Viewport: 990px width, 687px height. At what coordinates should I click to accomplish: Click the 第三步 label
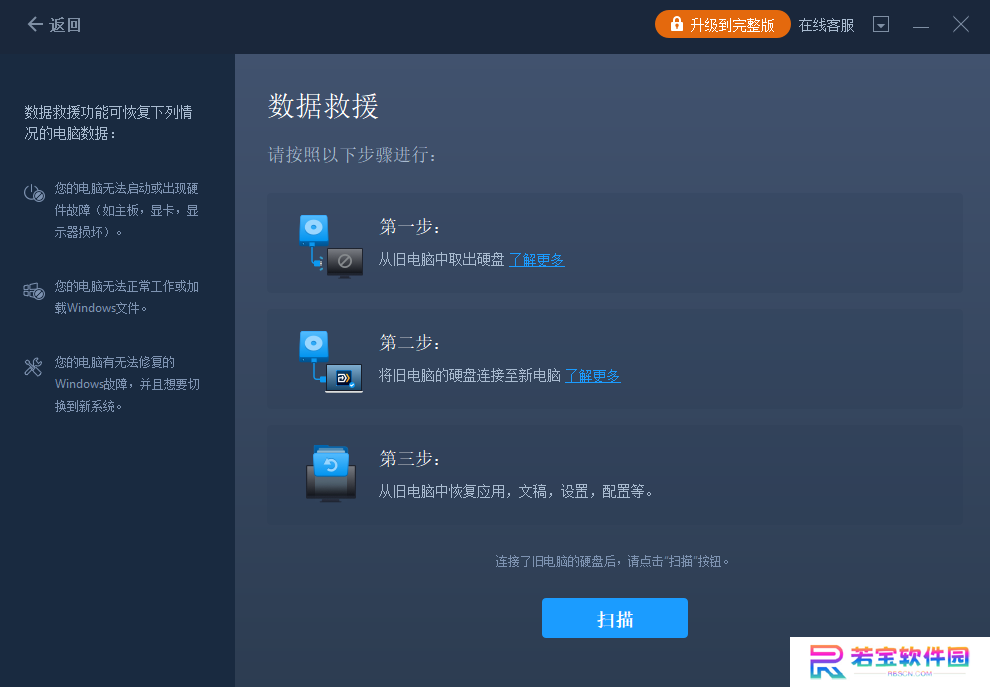409,458
